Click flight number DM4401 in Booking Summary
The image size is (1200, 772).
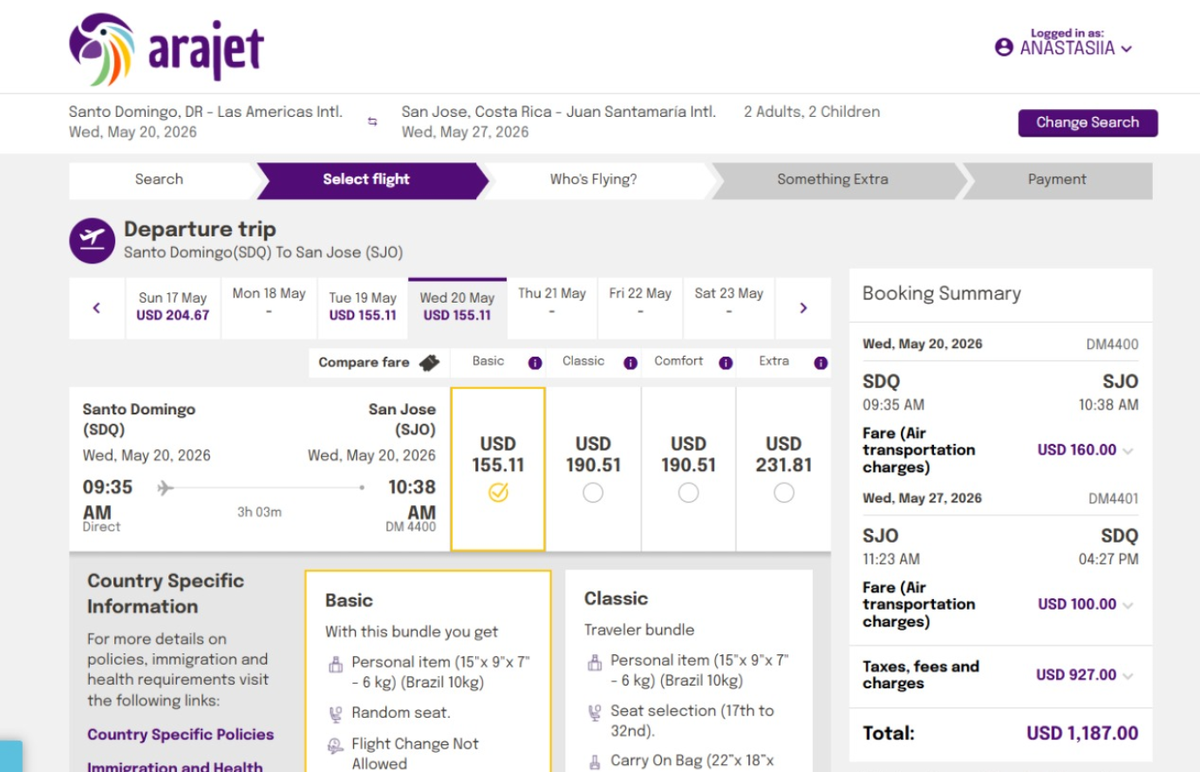(x=1112, y=499)
